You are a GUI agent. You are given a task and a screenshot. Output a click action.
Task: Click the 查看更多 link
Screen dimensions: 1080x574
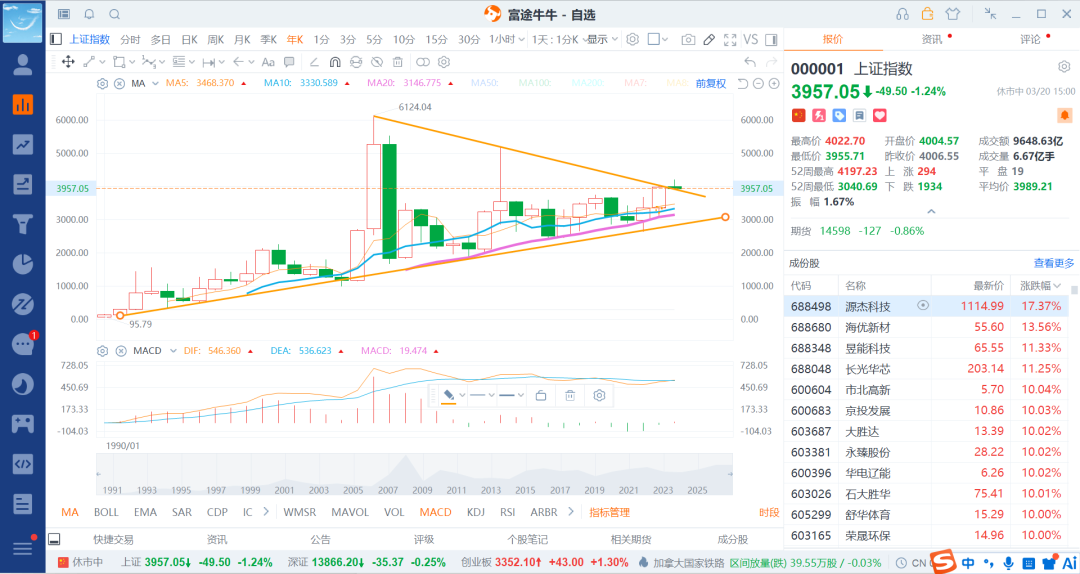pos(1053,263)
